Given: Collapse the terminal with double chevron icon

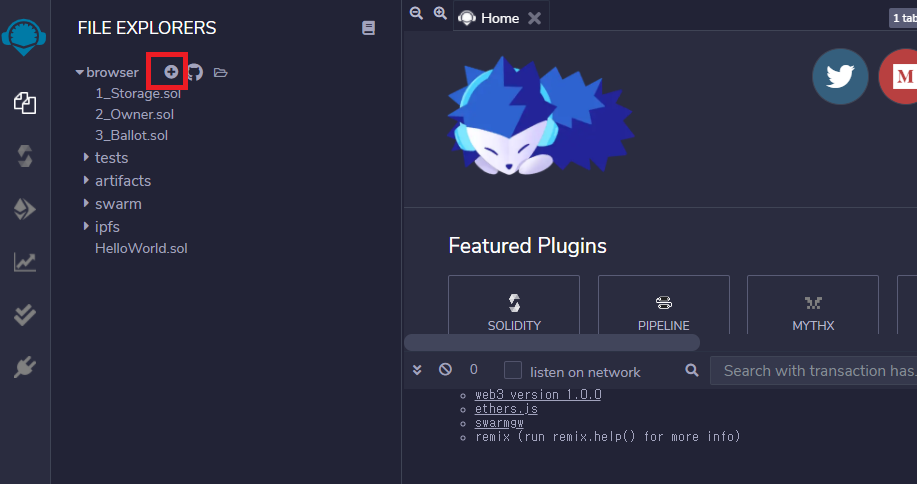Looking at the screenshot, I should 417,370.
